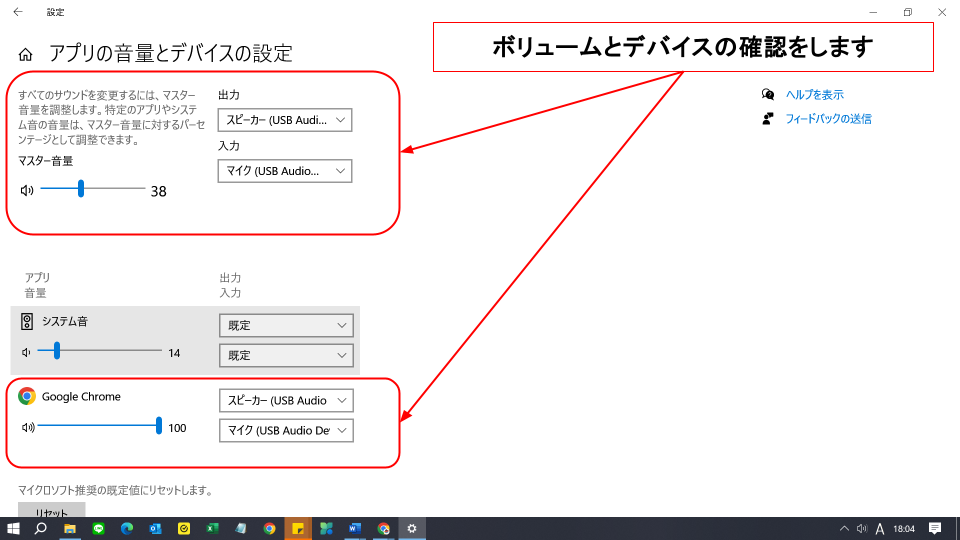Open Excel from the taskbar
Image resolution: width=960 pixels, height=540 pixels.
point(212,528)
